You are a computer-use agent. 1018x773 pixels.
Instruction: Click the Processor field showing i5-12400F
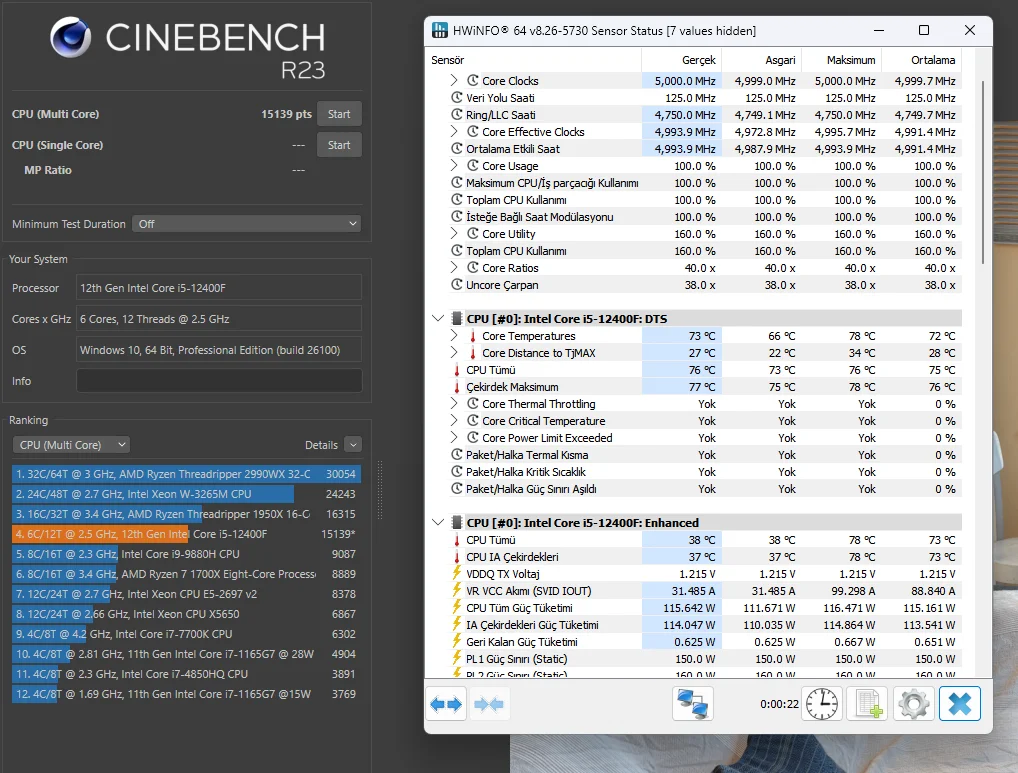click(x=219, y=288)
